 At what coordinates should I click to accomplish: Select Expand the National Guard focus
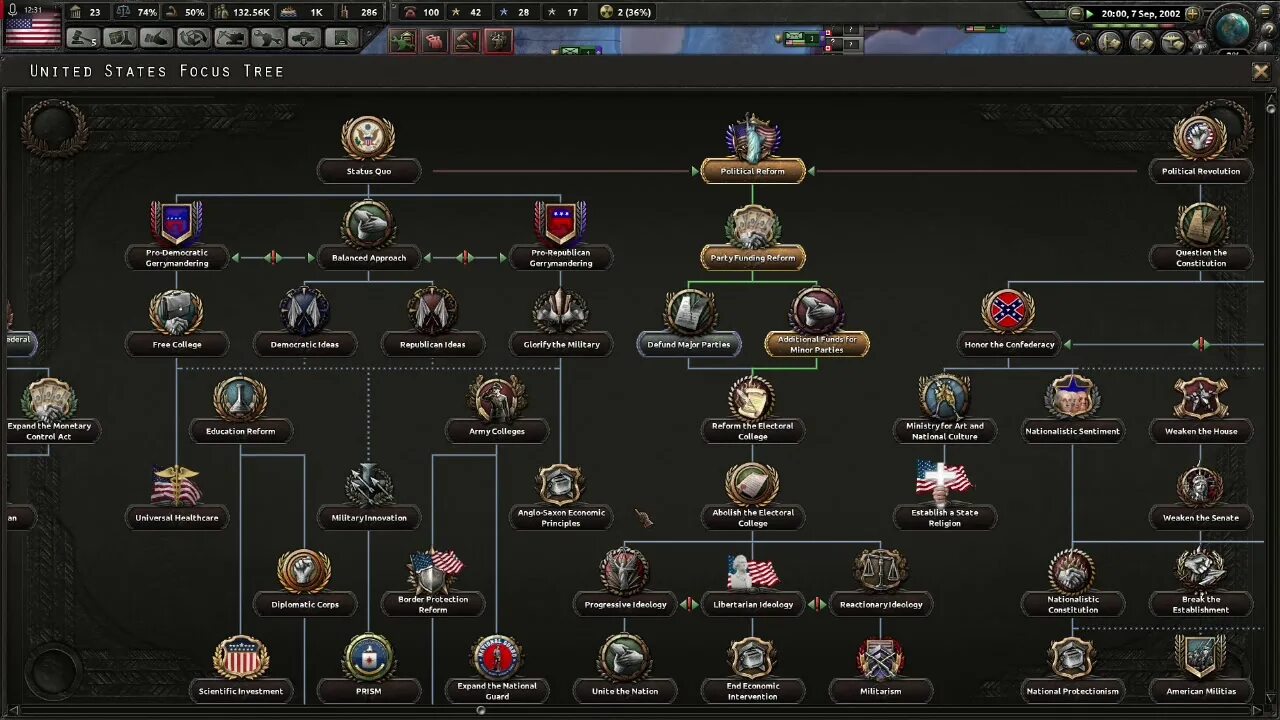497,691
